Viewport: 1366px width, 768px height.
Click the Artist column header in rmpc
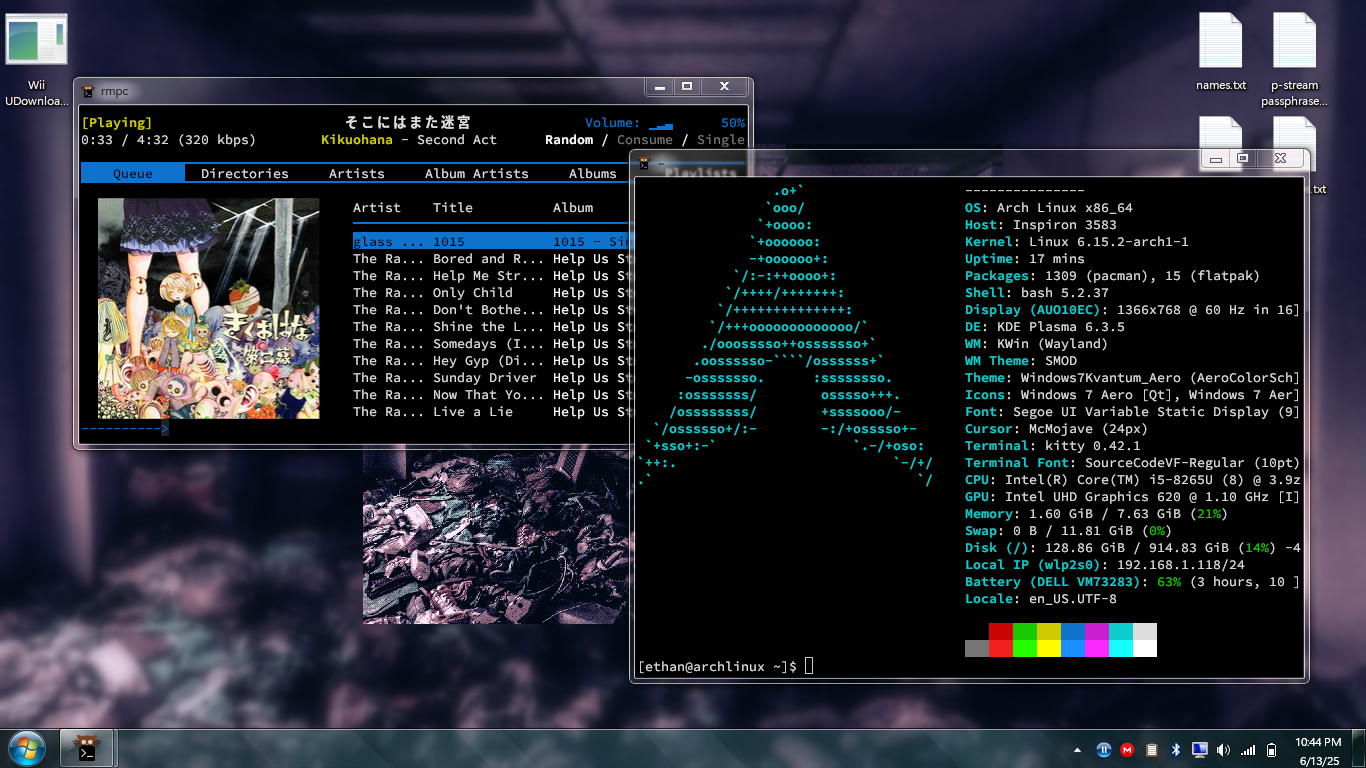coord(377,208)
